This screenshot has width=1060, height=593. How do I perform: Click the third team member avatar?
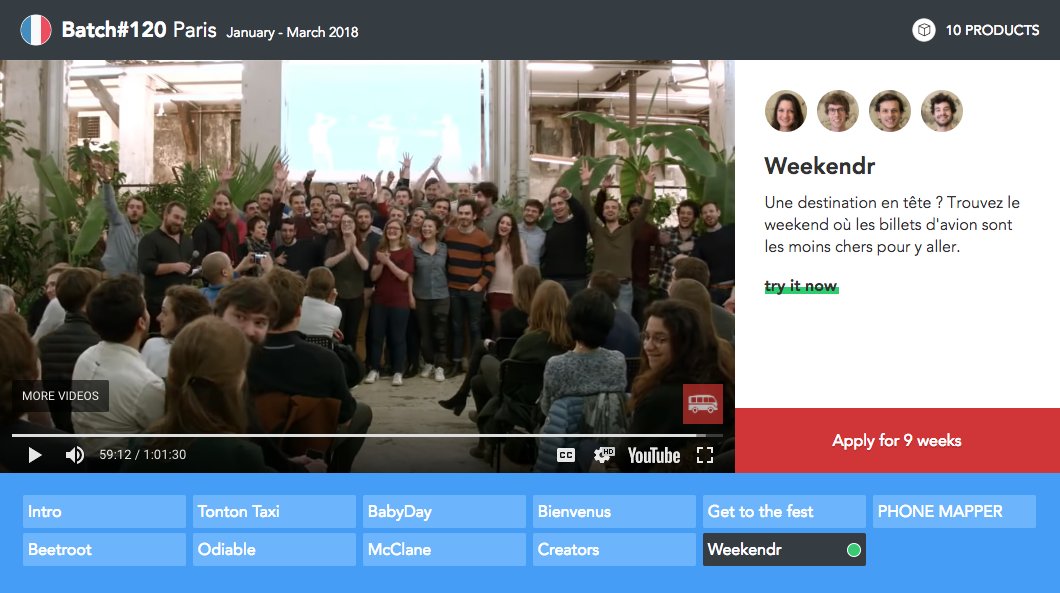pyautogui.click(x=890, y=111)
